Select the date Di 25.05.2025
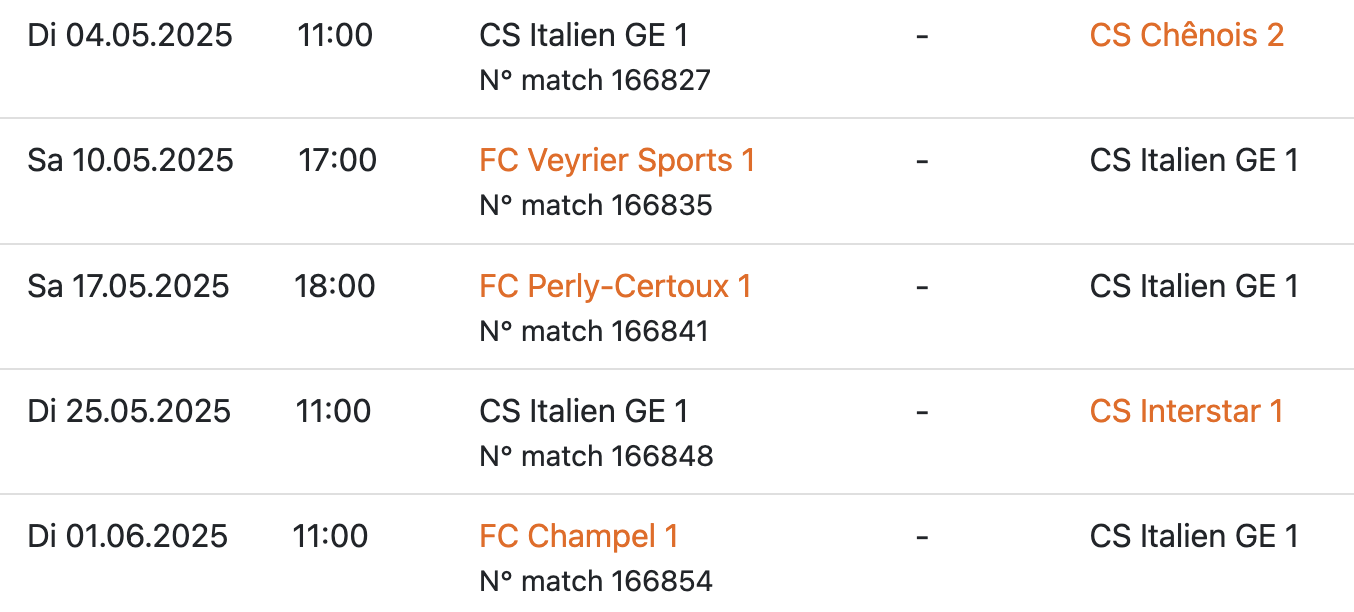1354x612 pixels. click(x=129, y=412)
